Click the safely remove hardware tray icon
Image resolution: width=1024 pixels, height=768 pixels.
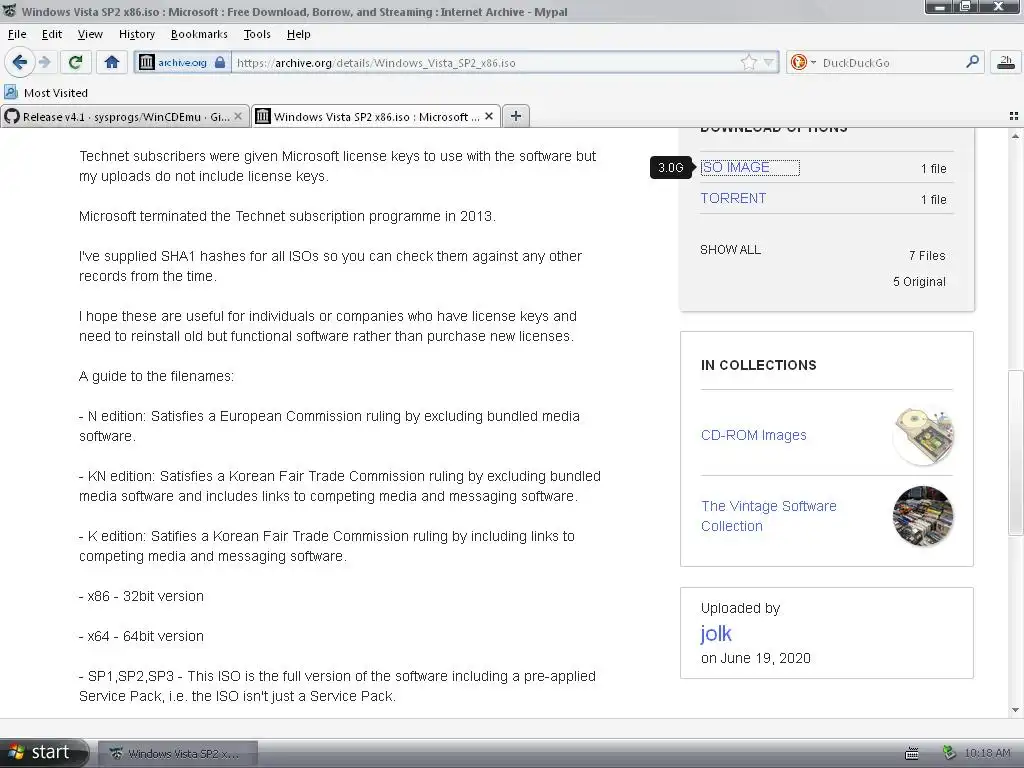tap(949, 753)
